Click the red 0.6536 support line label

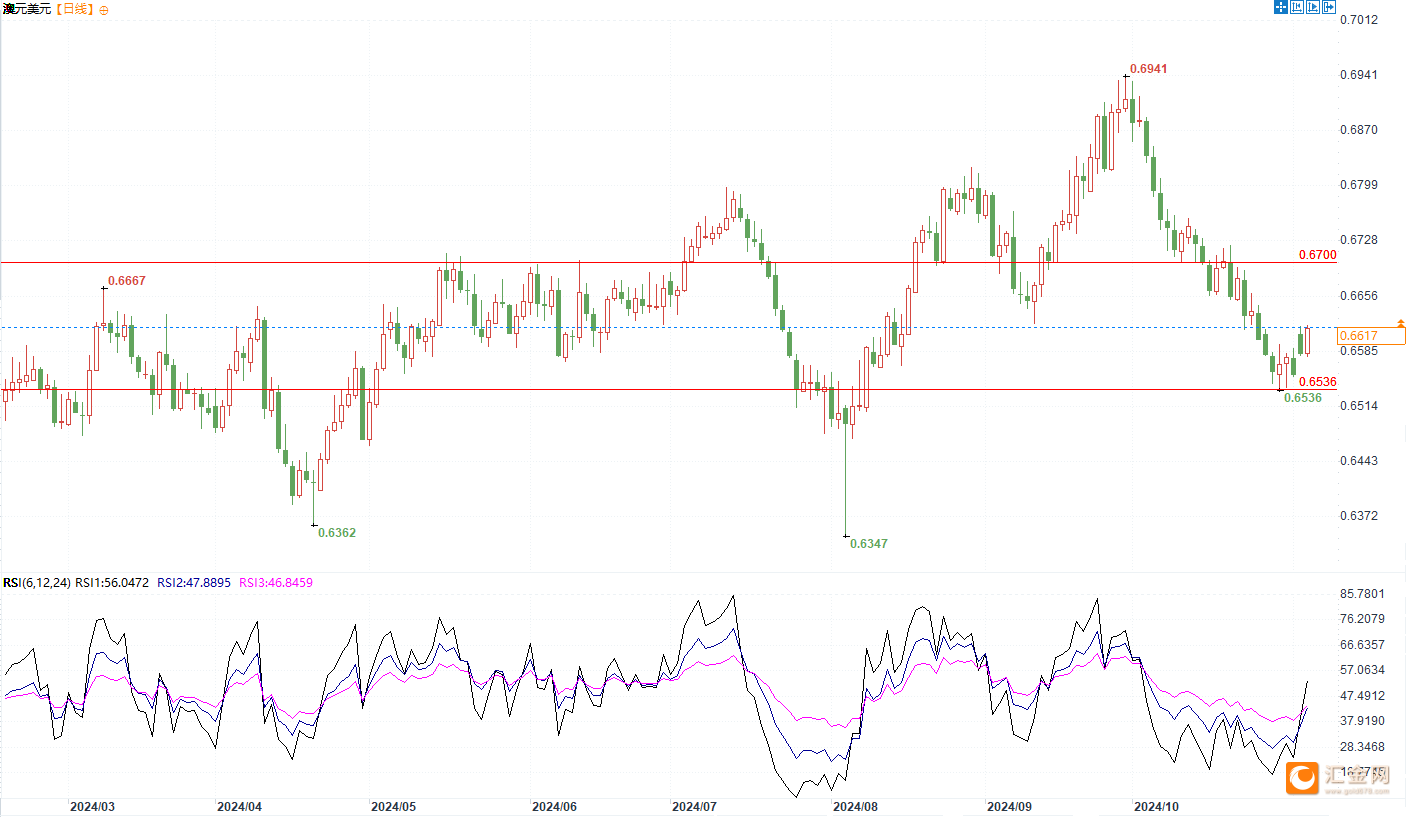click(x=1317, y=382)
